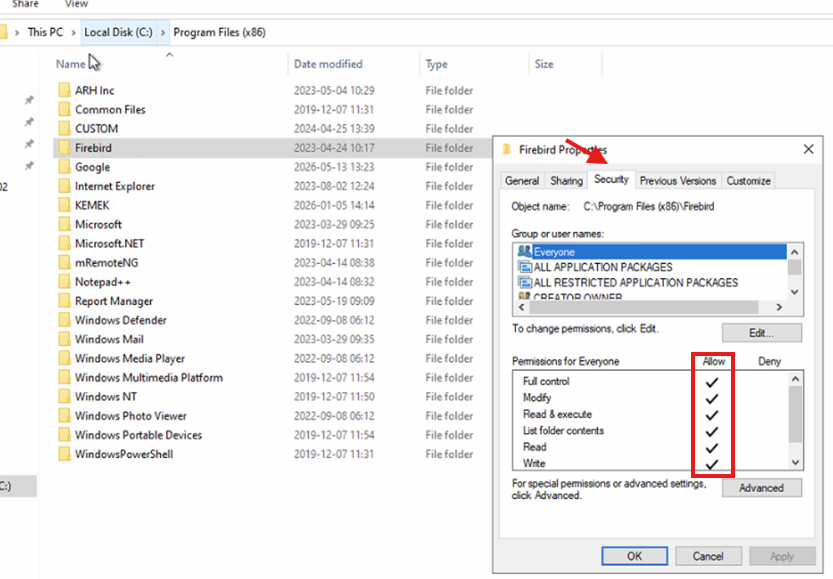The width and height of the screenshot is (833, 579).
Task: Click the Firebird folder icon in file list
Action: pyautogui.click(x=64, y=148)
